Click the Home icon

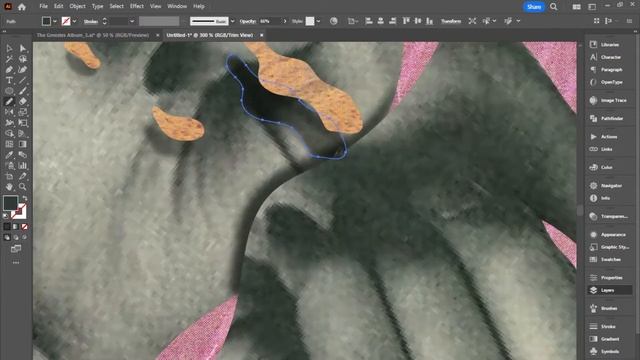tap(22, 7)
